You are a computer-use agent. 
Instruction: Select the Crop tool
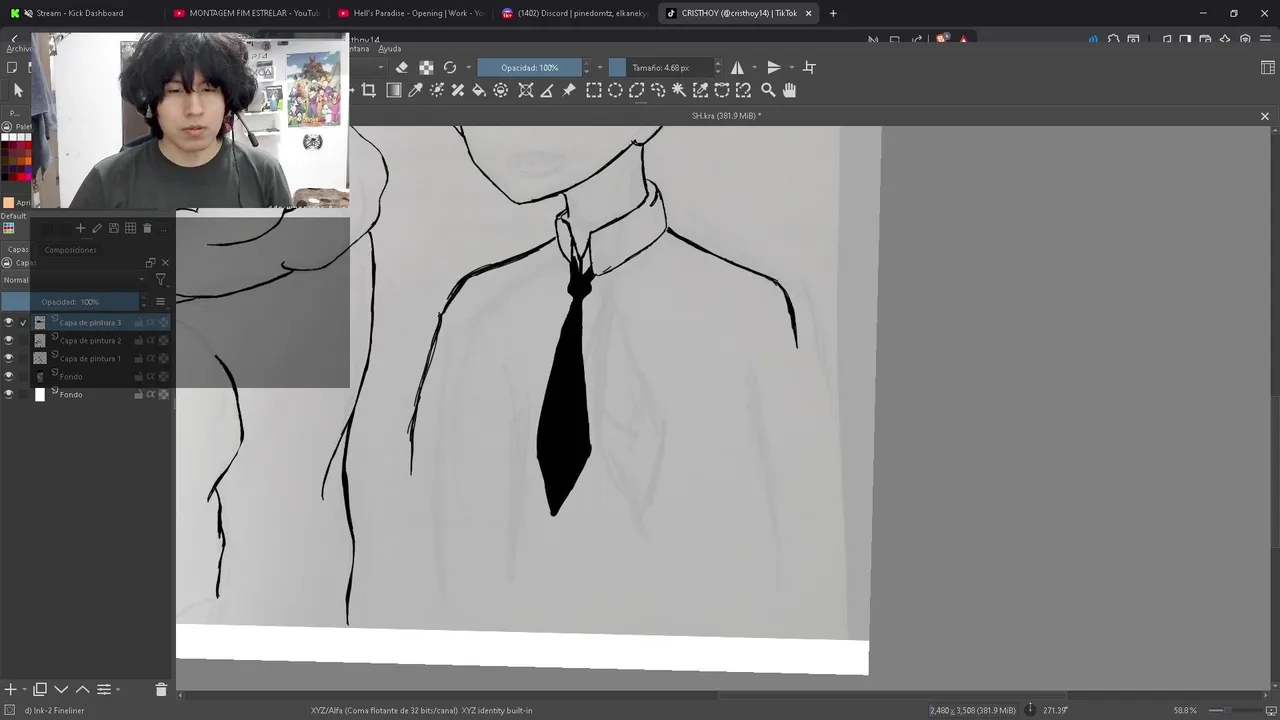(x=368, y=90)
